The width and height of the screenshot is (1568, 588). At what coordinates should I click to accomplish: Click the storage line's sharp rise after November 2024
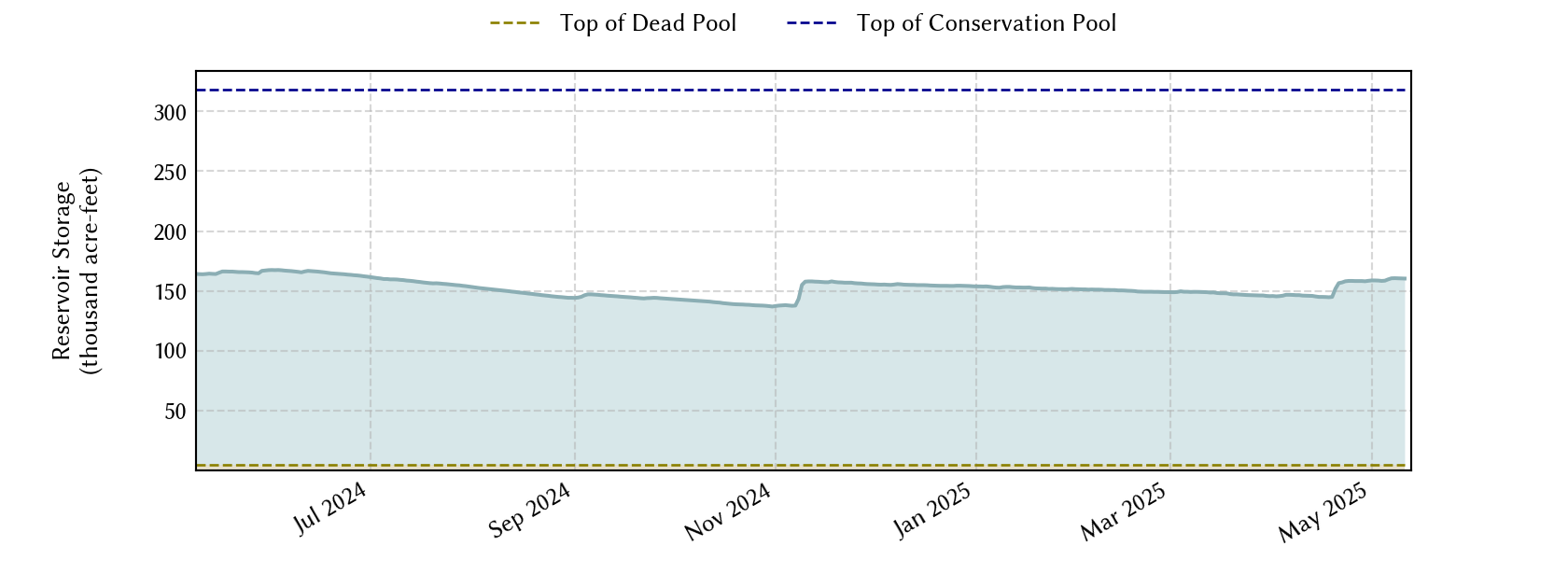tap(799, 292)
